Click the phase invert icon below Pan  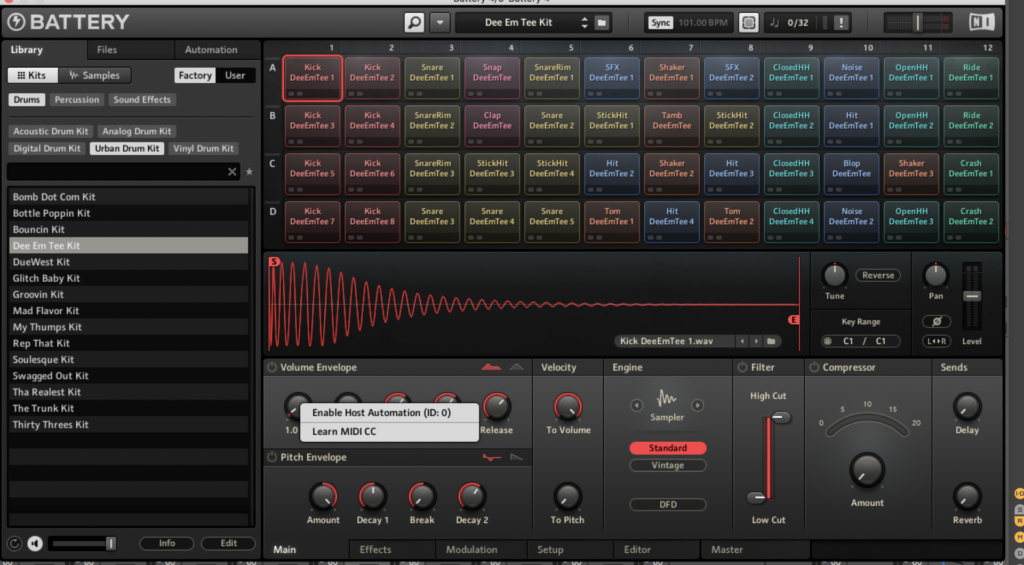936,322
